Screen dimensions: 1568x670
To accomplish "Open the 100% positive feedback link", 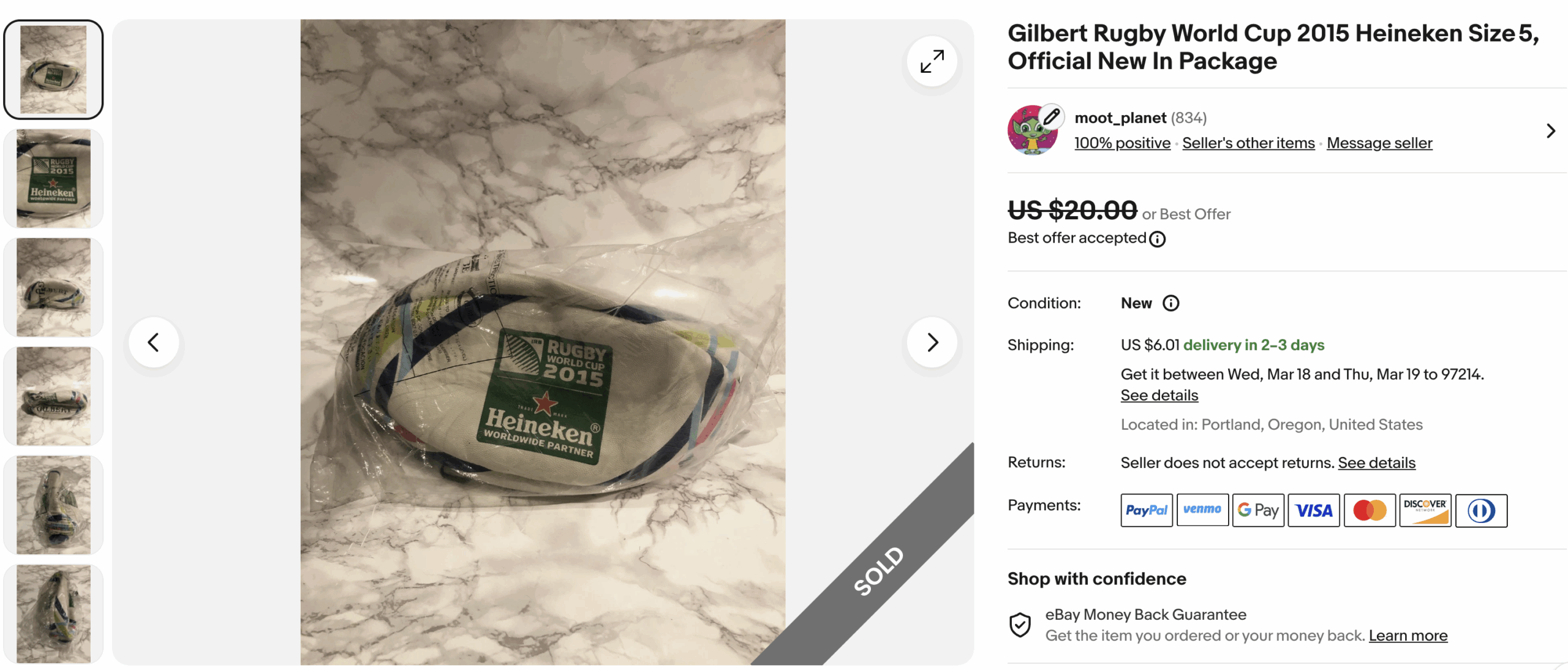I will point(1122,143).
